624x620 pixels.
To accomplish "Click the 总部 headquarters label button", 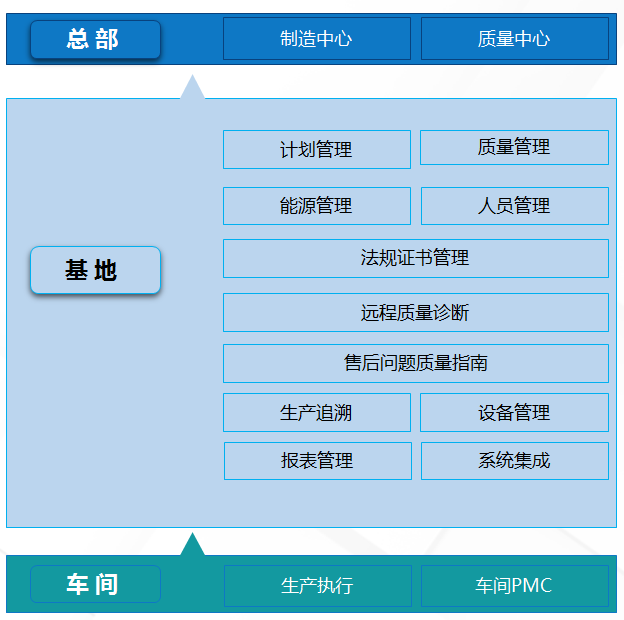I will point(96,39).
